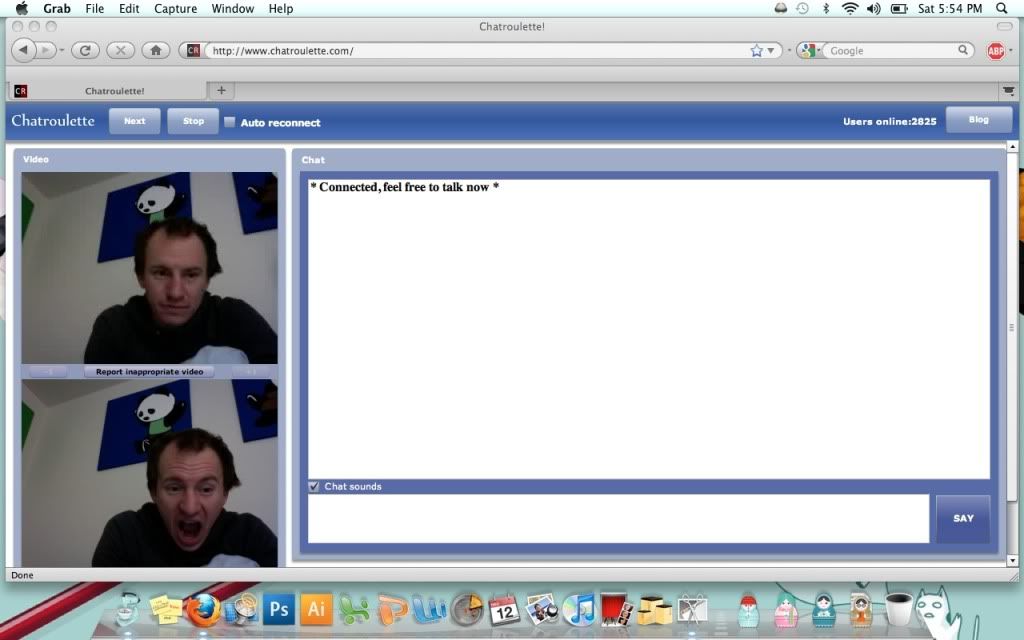This screenshot has height=640, width=1024.
Task: Click the page scrollbar down arrow
Action: [x=1012, y=560]
